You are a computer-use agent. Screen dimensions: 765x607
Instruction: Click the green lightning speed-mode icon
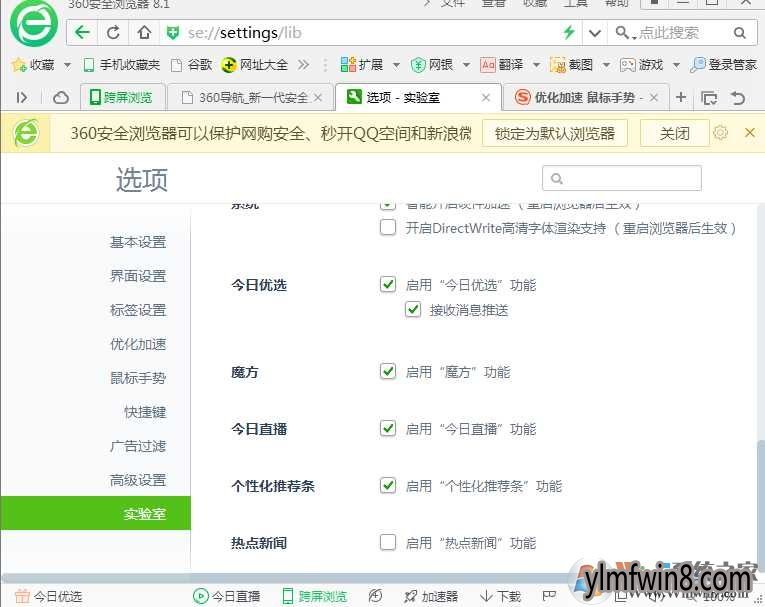(569, 33)
